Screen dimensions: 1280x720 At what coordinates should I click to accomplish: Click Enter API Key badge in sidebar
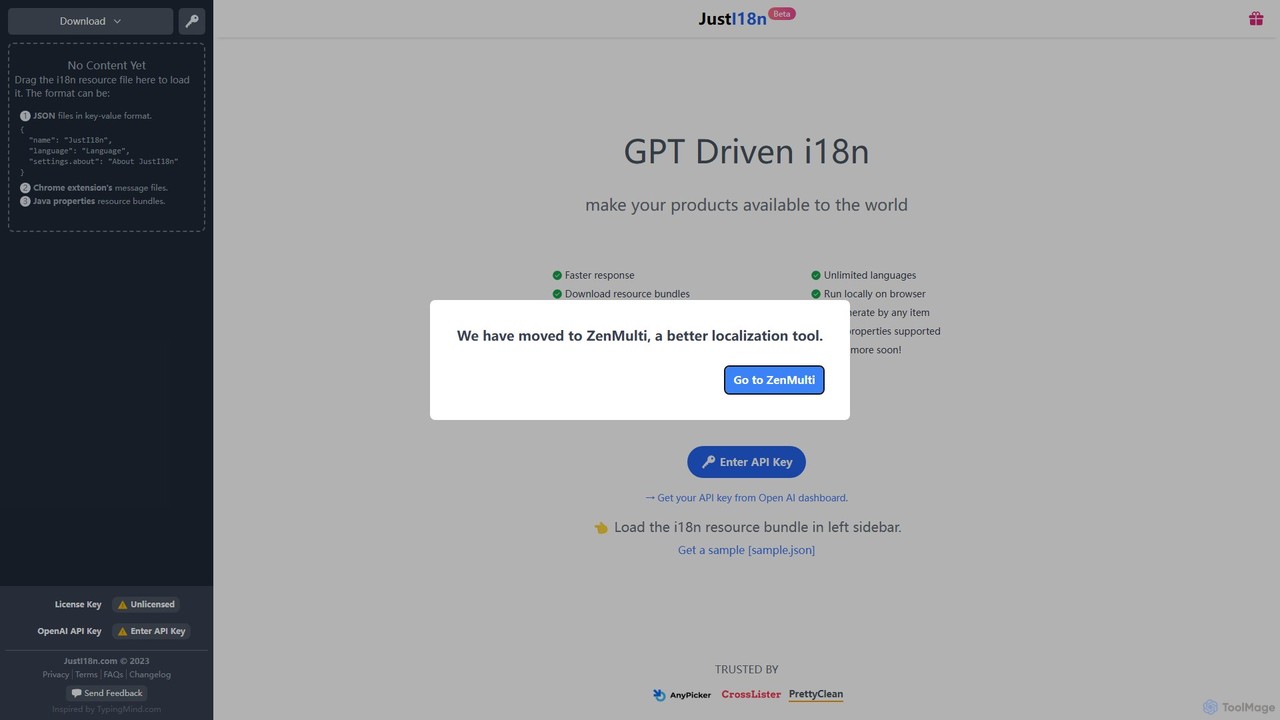point(151,632)
